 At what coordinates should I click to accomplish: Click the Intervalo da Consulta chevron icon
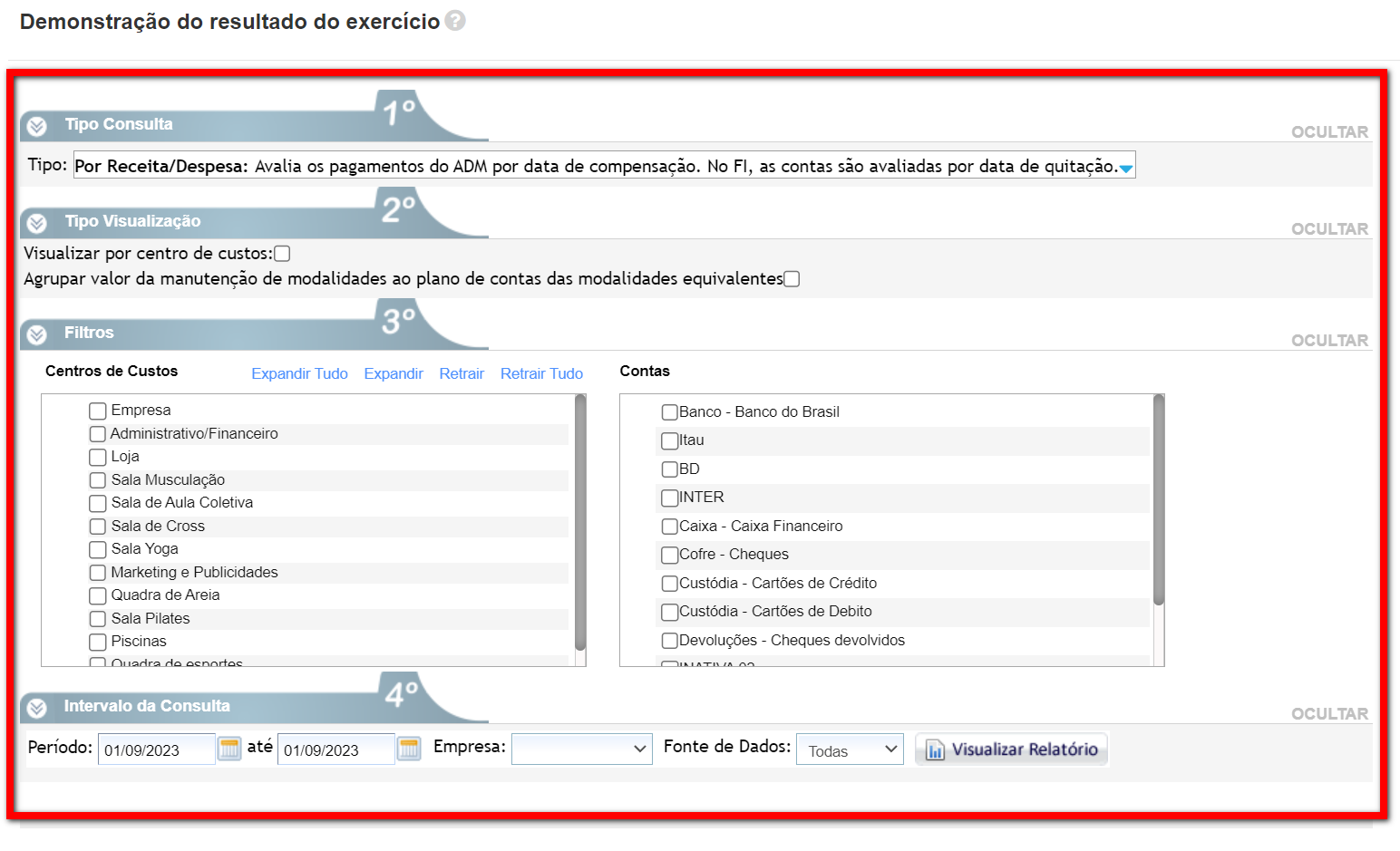37,708
